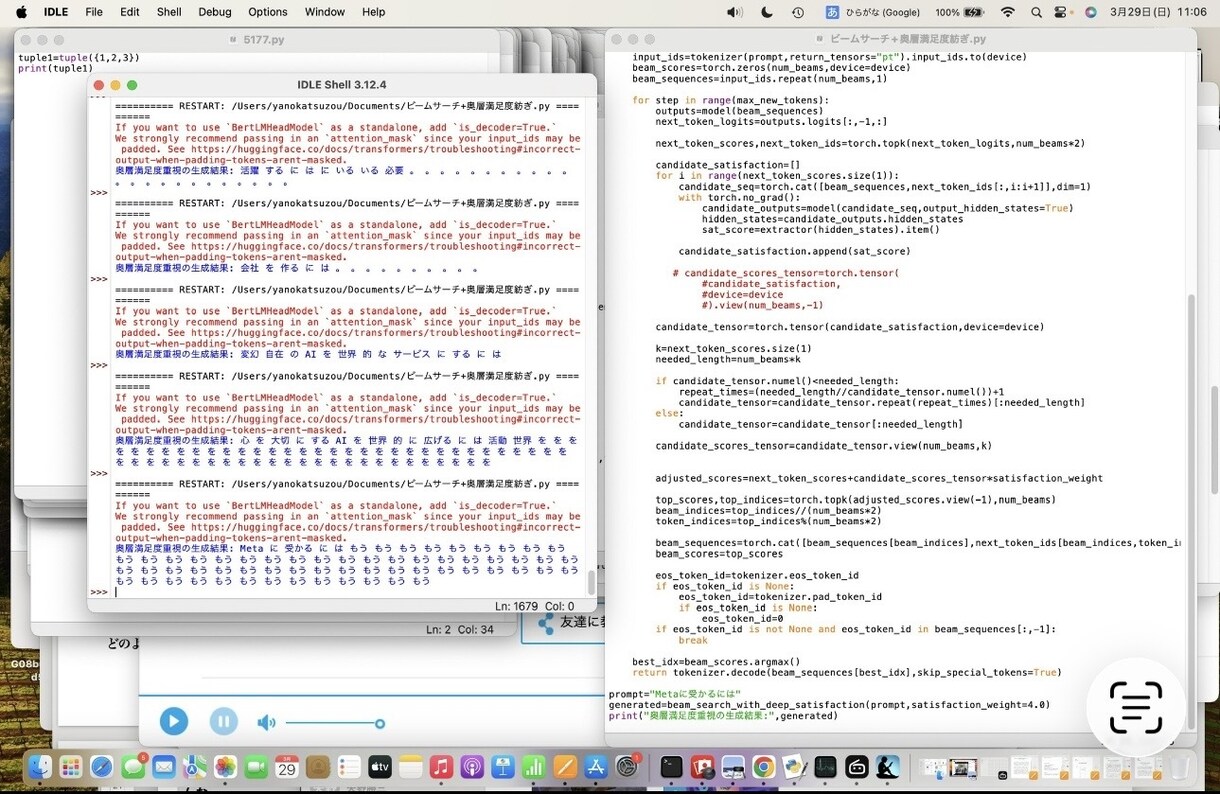Click the pause button in background player

[x=224, y=721]
